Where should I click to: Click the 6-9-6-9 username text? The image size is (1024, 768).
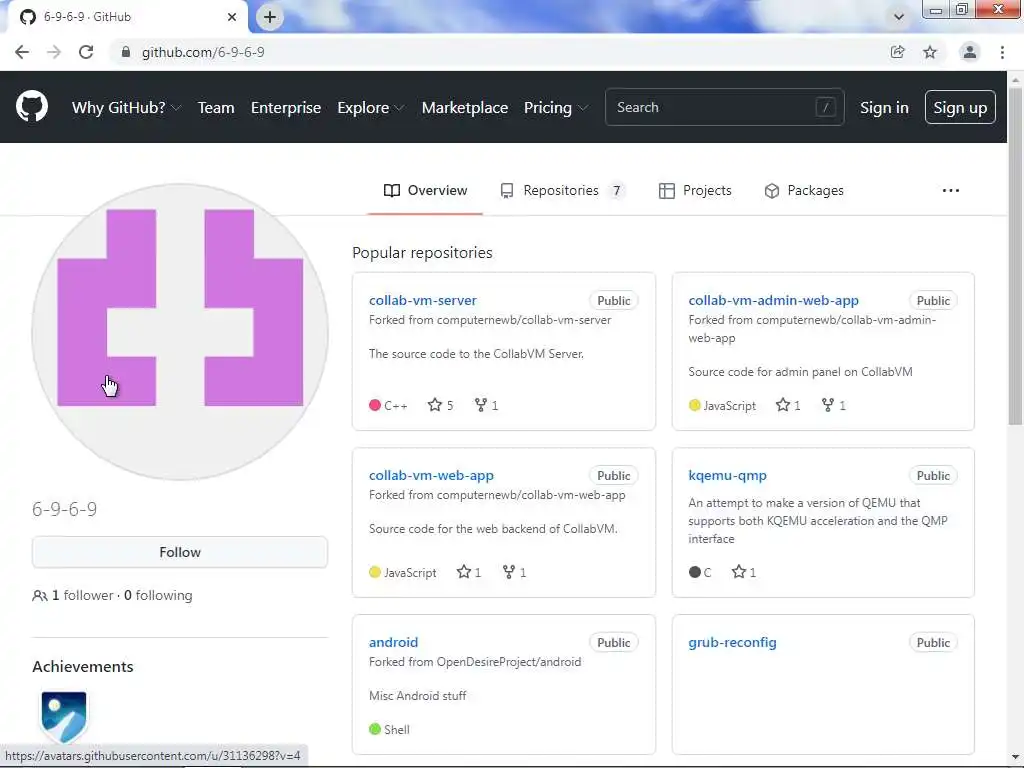pos(65,509)
